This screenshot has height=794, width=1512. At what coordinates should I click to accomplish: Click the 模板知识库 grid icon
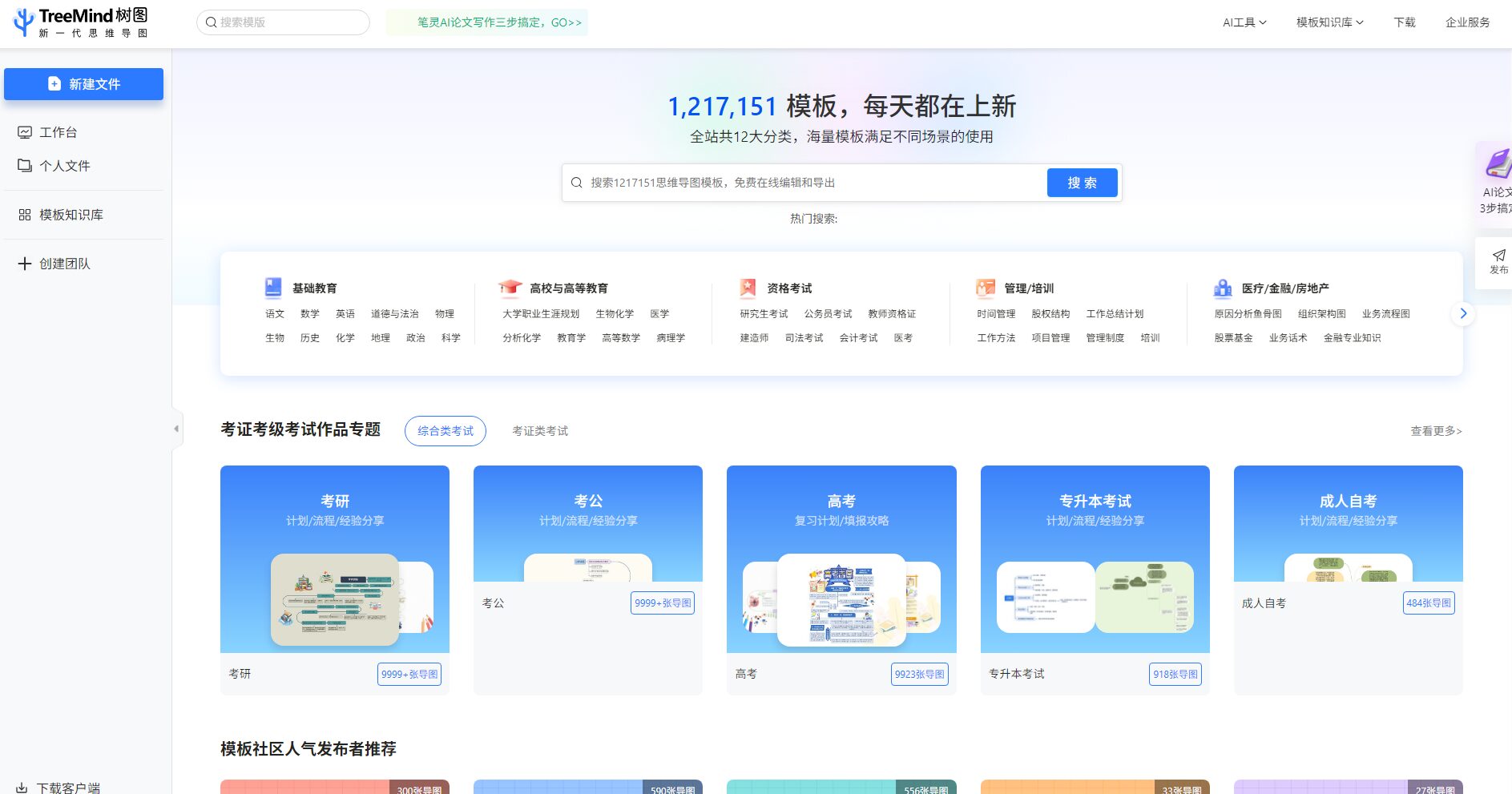point(25,215)
